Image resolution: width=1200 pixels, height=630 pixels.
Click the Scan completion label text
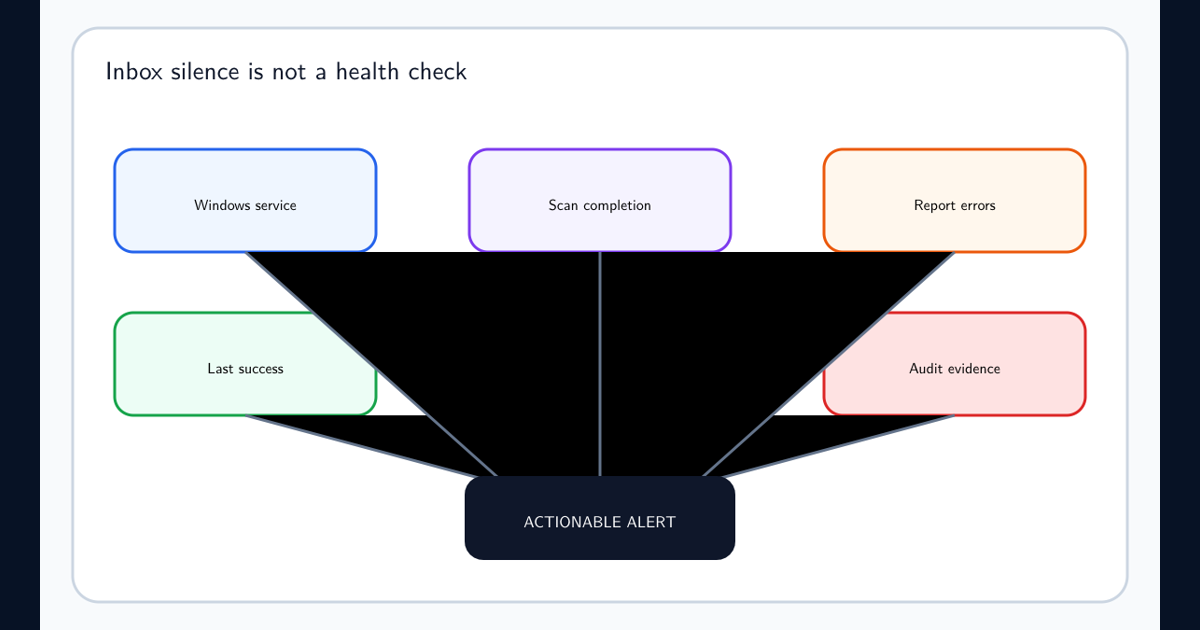click(x=600, y=206)
